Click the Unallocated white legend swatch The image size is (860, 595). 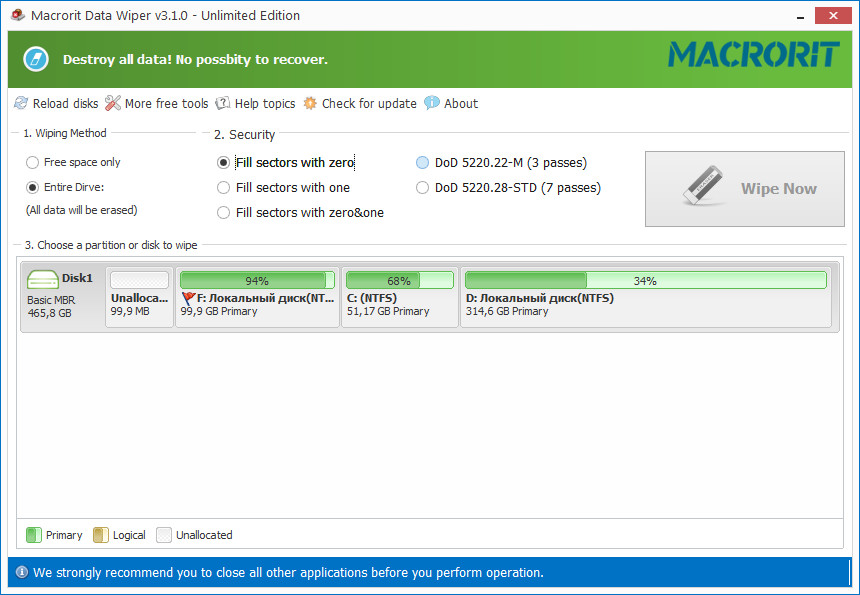click(x=164, y=535)
